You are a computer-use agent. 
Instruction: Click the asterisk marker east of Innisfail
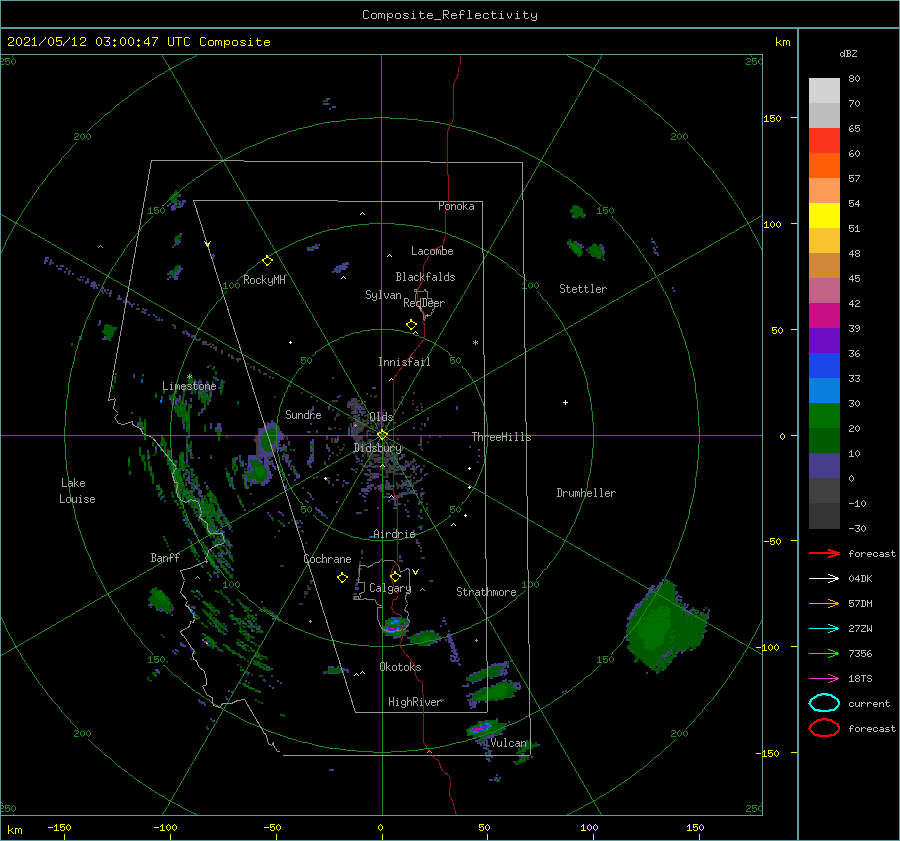(475, 343)
